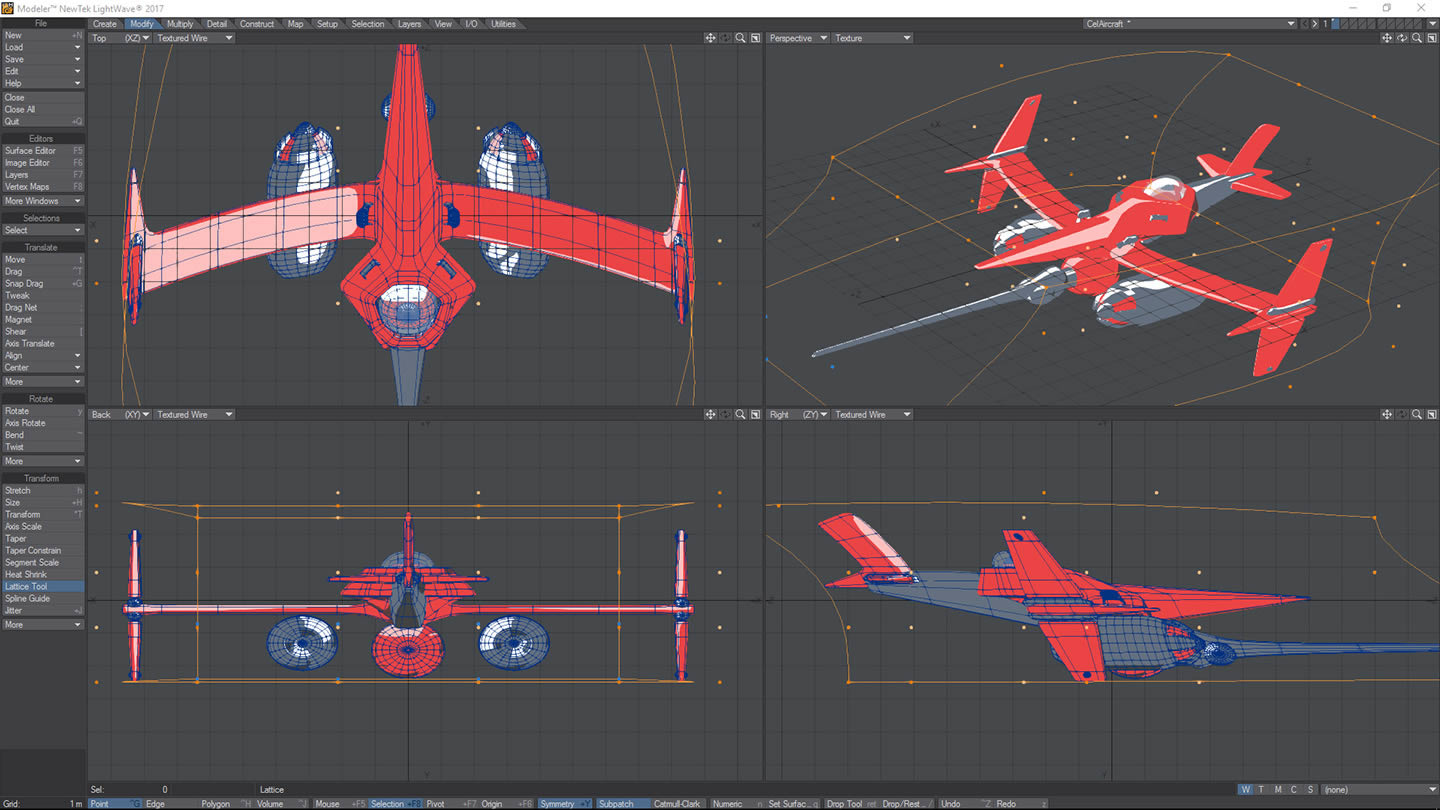
Task: Open the CelAircraft object dropdown
Action: click(1190, 24)
